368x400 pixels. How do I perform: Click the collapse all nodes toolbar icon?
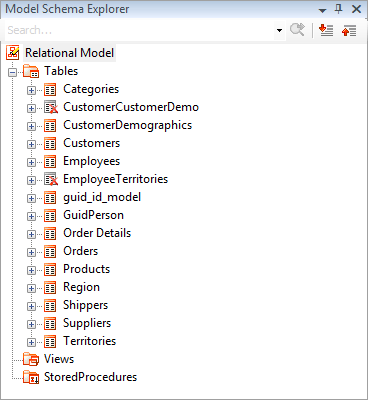point(349,30)
